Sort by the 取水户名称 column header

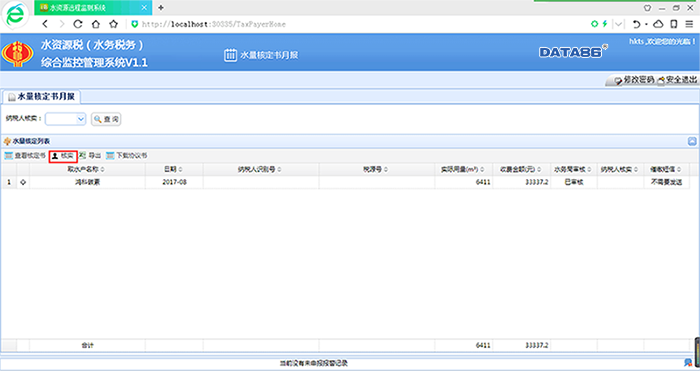coord(87,170)
